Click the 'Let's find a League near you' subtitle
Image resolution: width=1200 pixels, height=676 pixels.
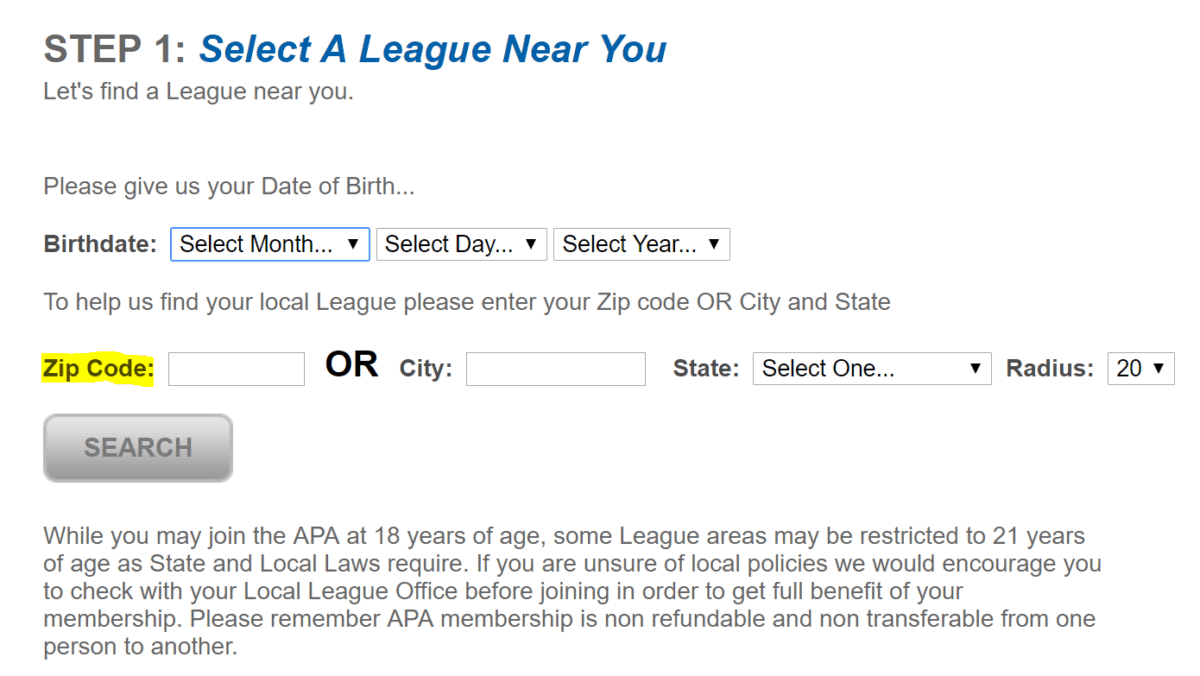(198, 92)
